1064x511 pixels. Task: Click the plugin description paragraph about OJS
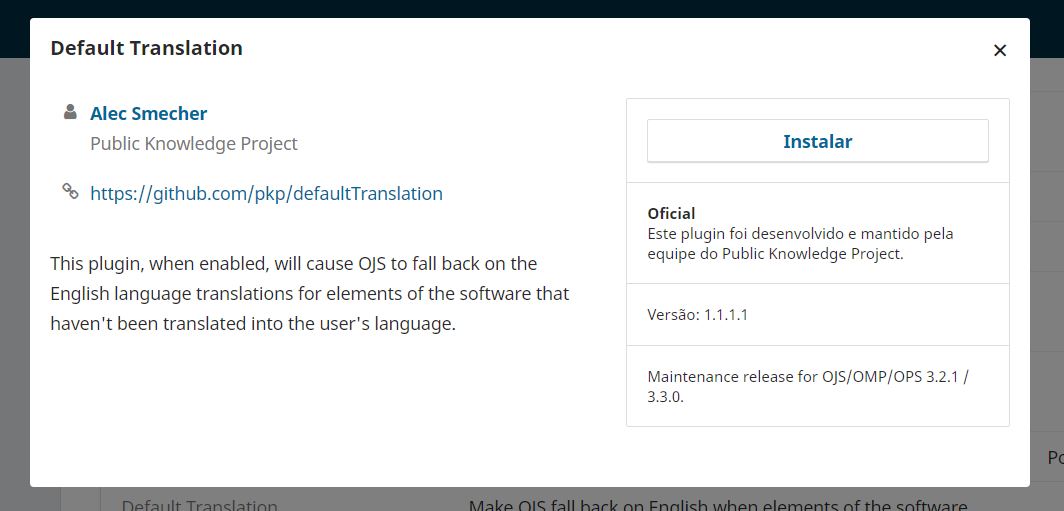(x=309, y=294)
